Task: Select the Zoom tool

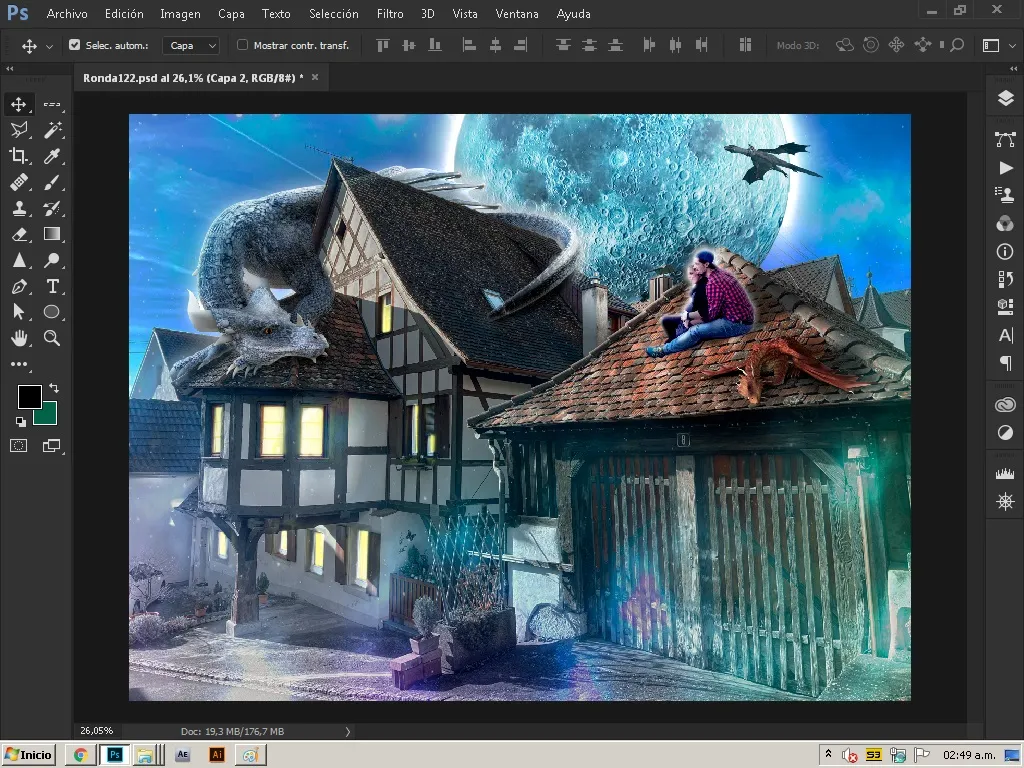Action: (x=52, y=338)
